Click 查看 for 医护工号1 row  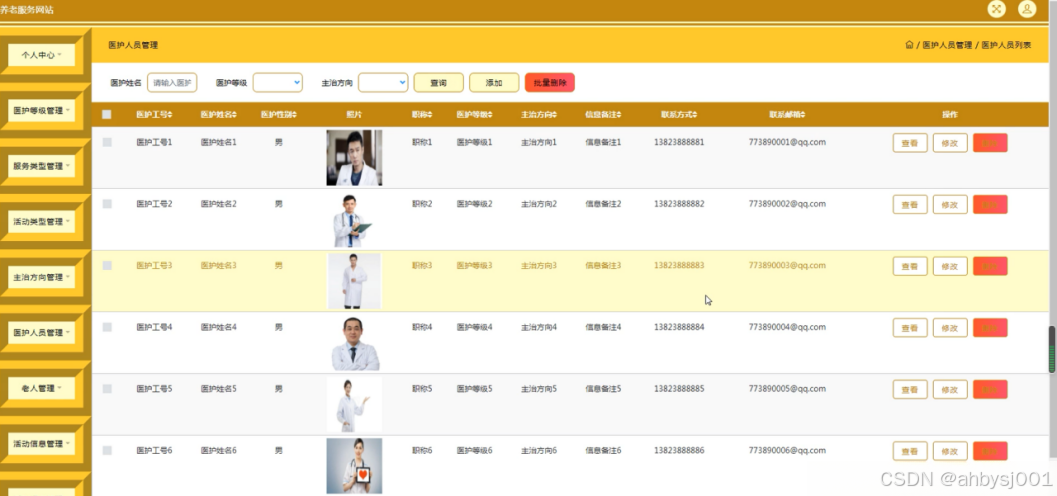coord(910,143)
